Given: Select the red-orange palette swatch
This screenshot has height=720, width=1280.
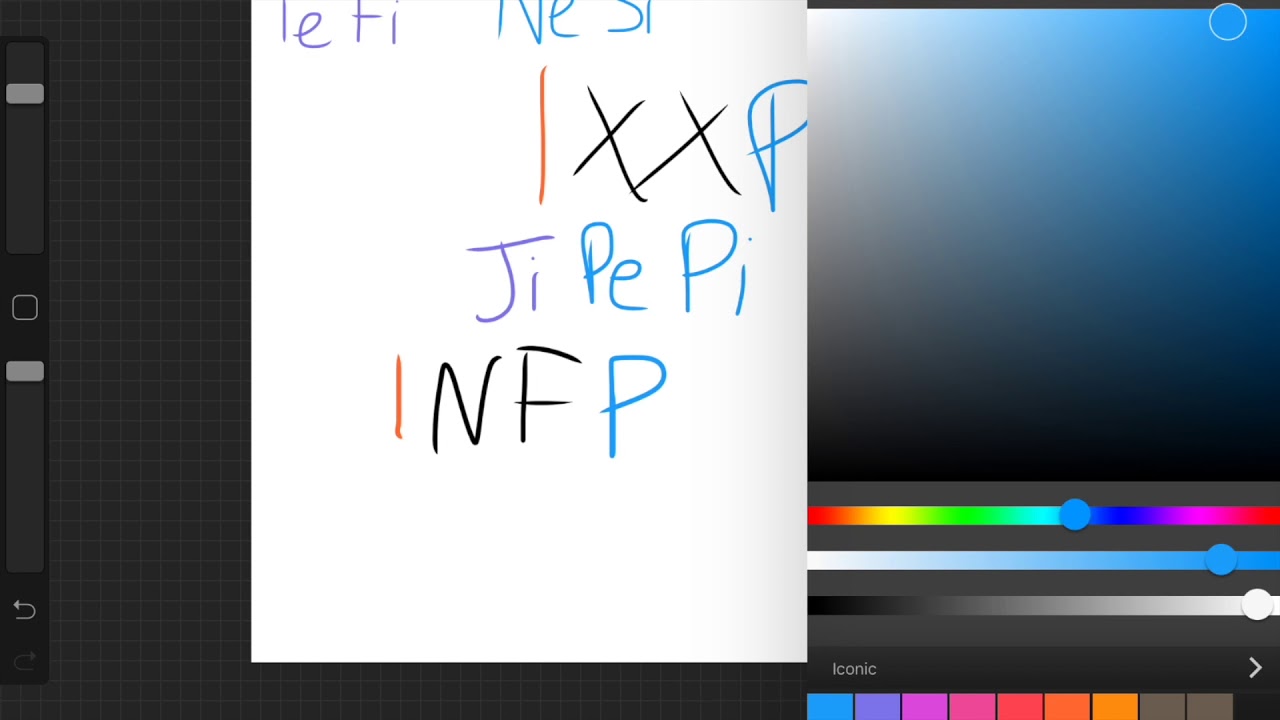Looking at the screenshot, I should (1067, 707).
